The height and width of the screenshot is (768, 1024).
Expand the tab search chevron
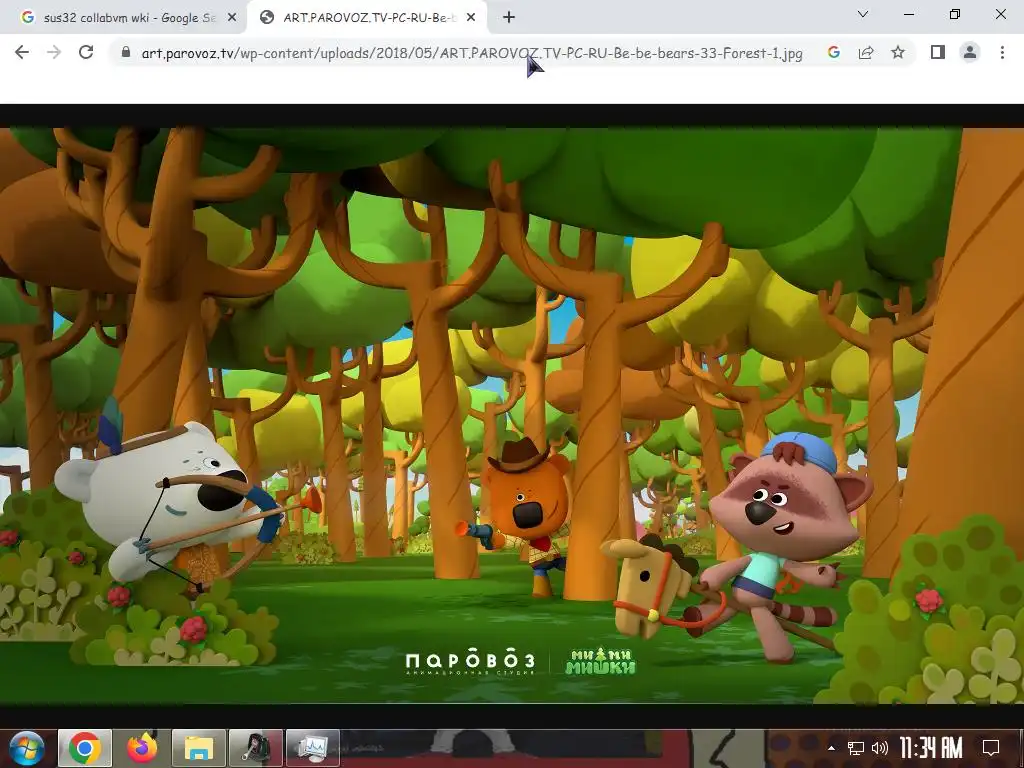point(863,14)
